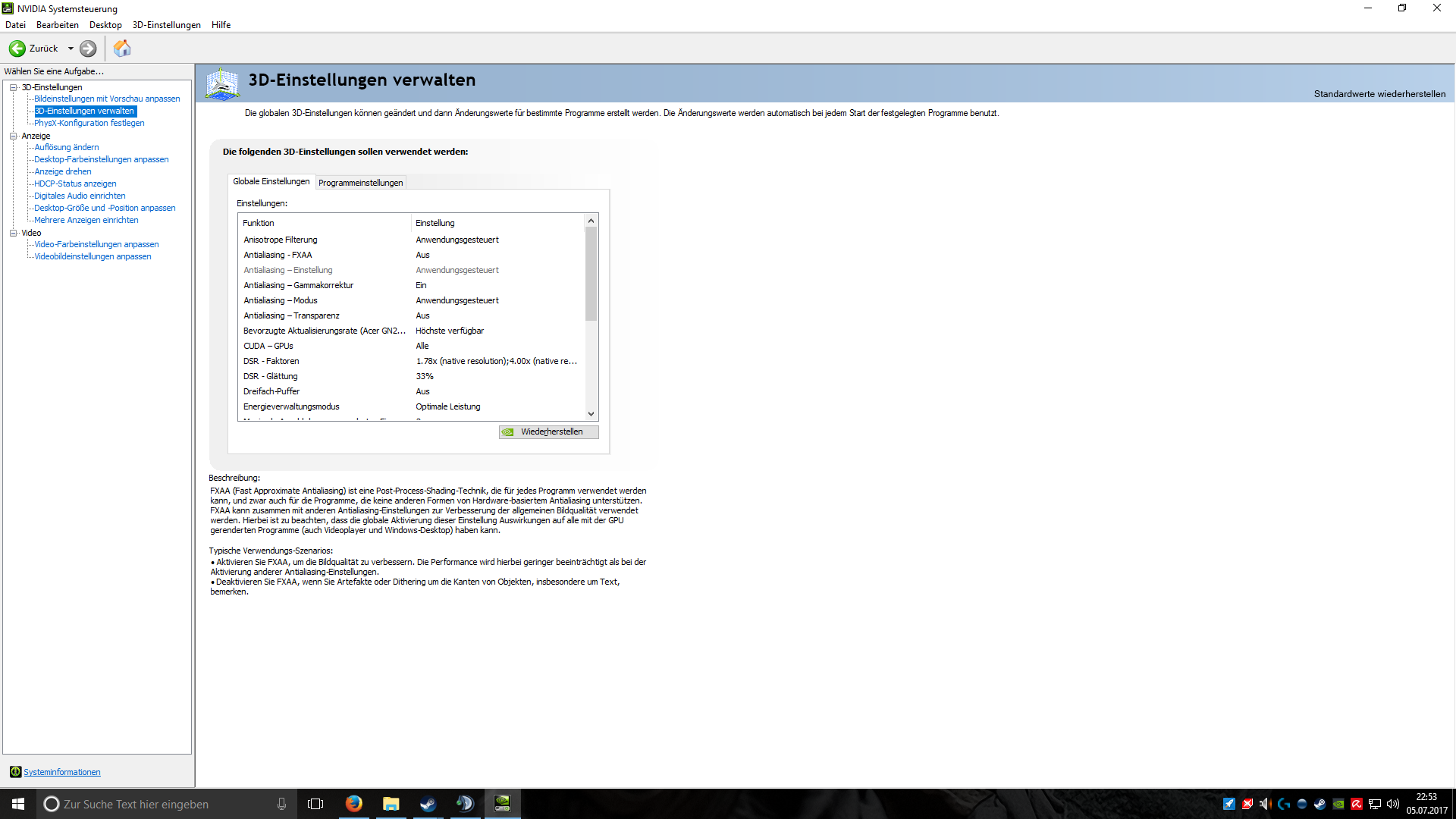Viewport: 1456px width, 819px height.
Task: Click the home icon in the toolbar
Action: click(x=122, y=49)
